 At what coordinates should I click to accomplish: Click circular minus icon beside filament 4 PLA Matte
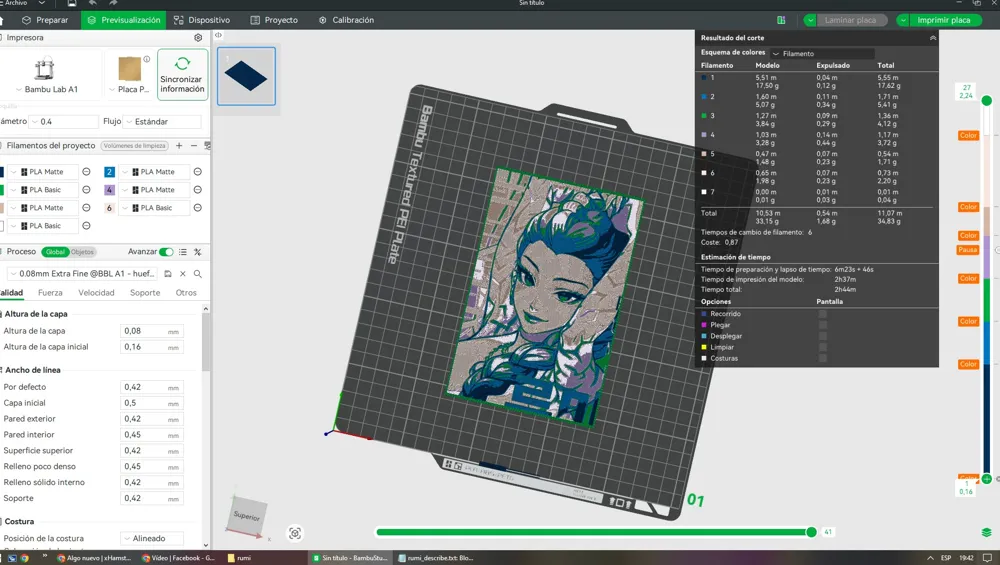tap(198, 189)
